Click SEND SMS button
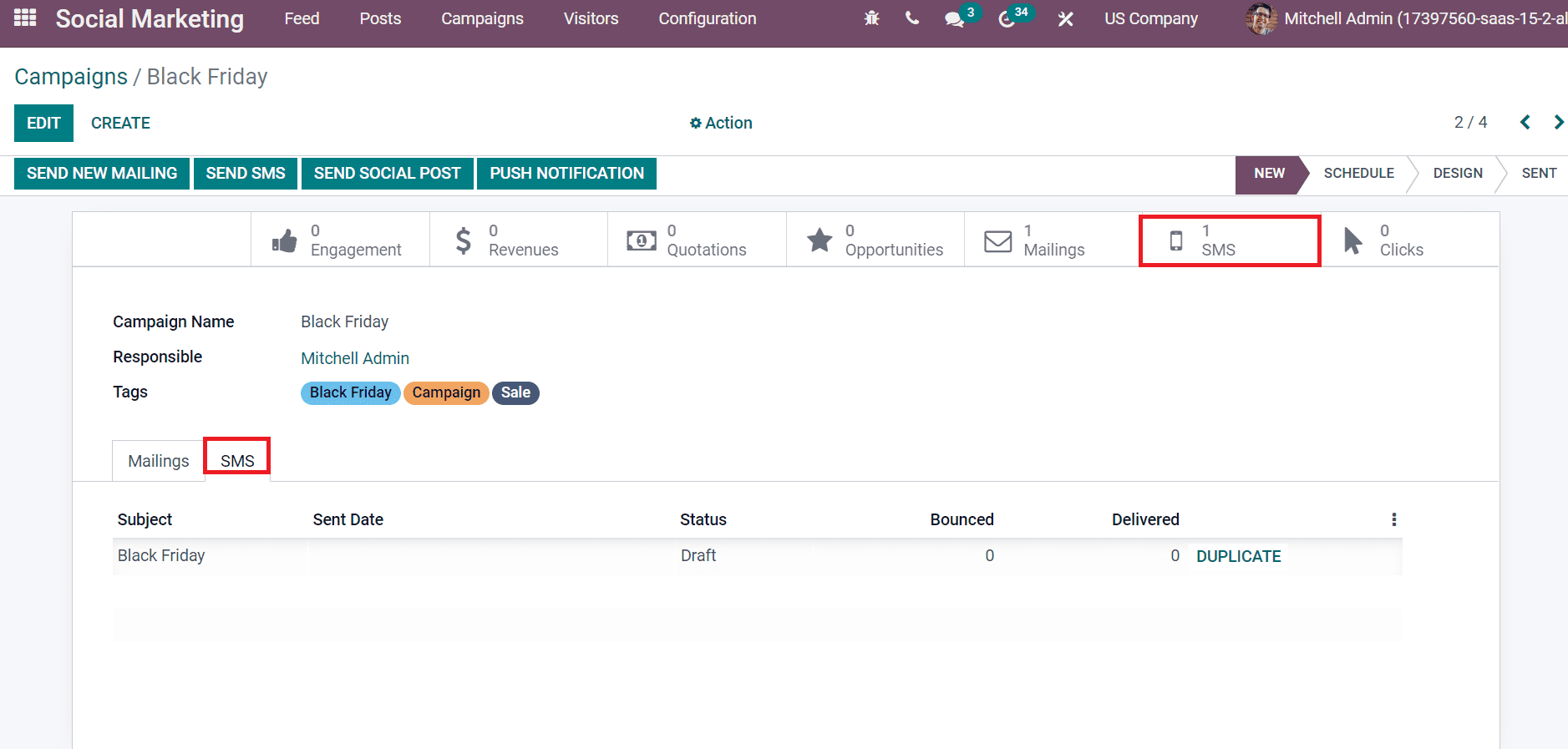The image size is (1568, 749). [x=246, y=173]
